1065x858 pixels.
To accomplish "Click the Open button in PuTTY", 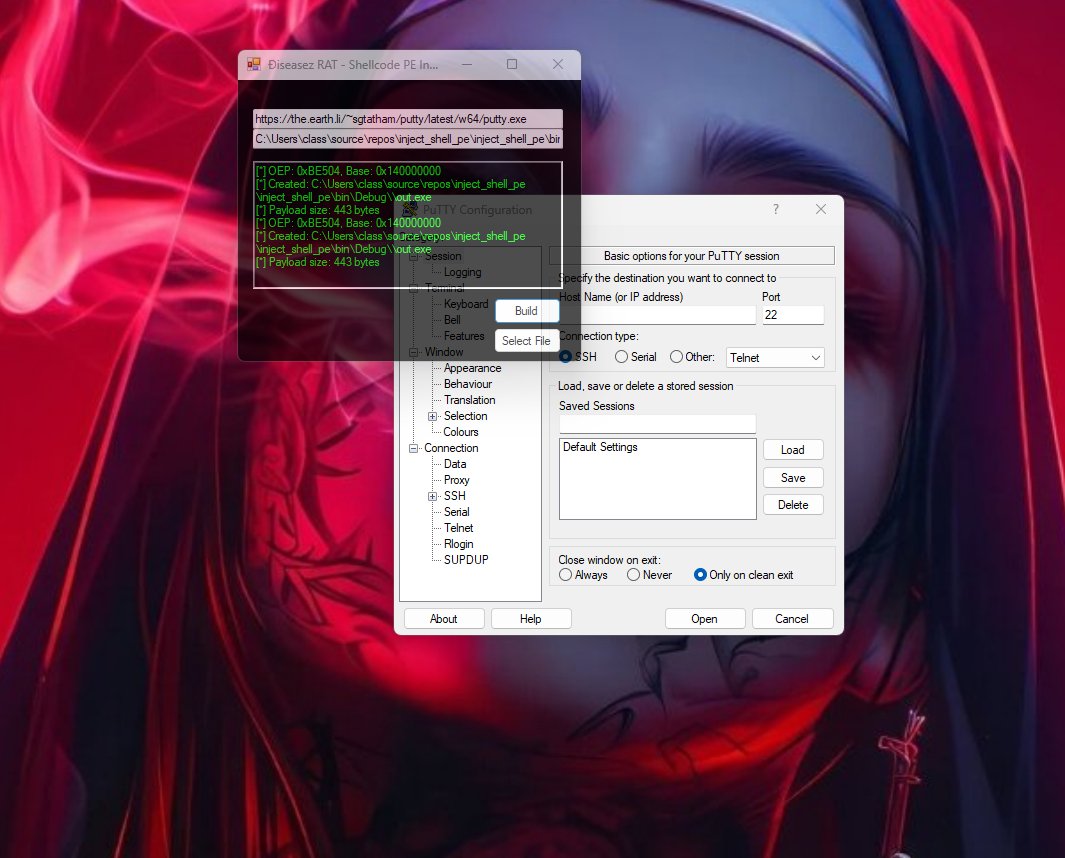I will click(704, 619).
